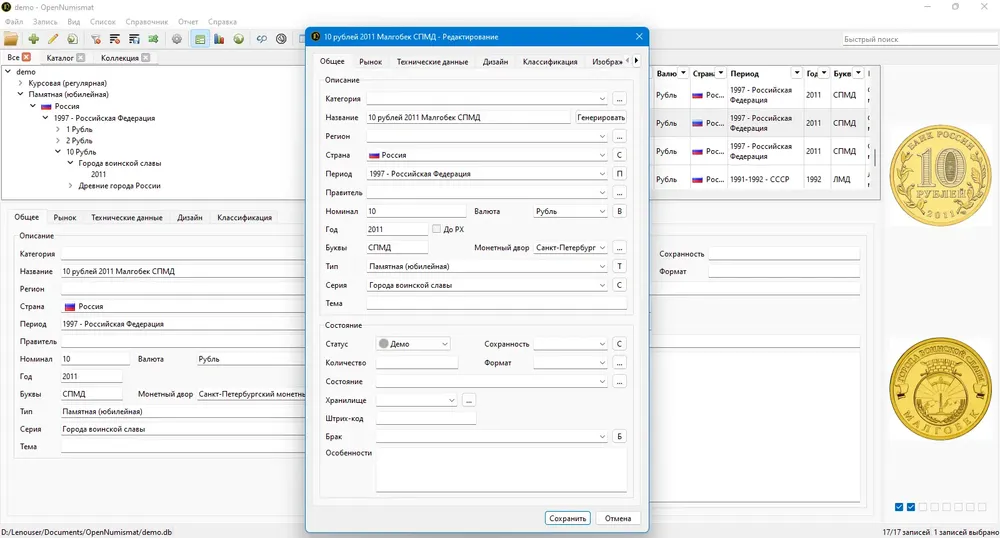Expand the Курсовая (регулярная) tree node
1000x538 pixels.
(x=20, y=83)
